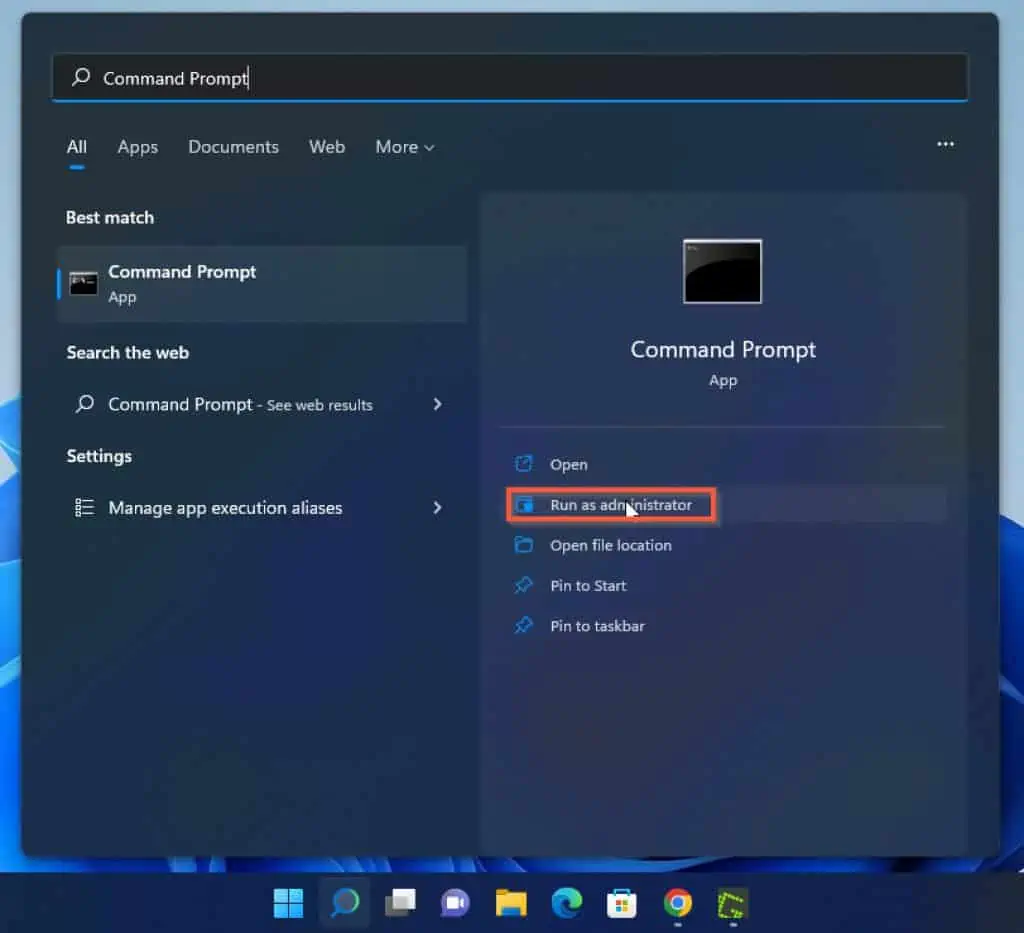The image size is (1024, 933).
Task: Choose Open file location
Action: (611, 545)
